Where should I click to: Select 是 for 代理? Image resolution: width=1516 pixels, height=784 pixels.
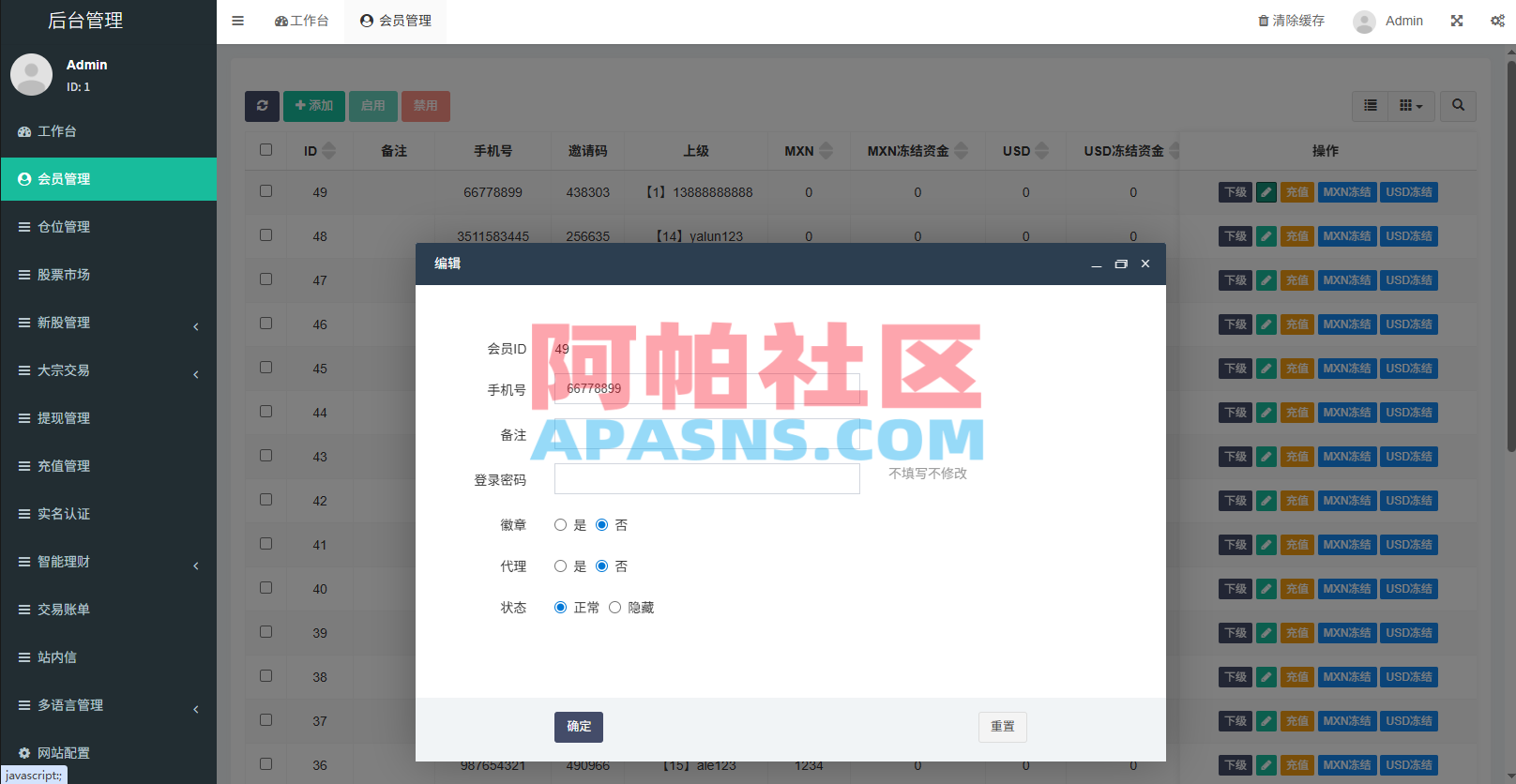pyautogui.click(x=560, y=566)
